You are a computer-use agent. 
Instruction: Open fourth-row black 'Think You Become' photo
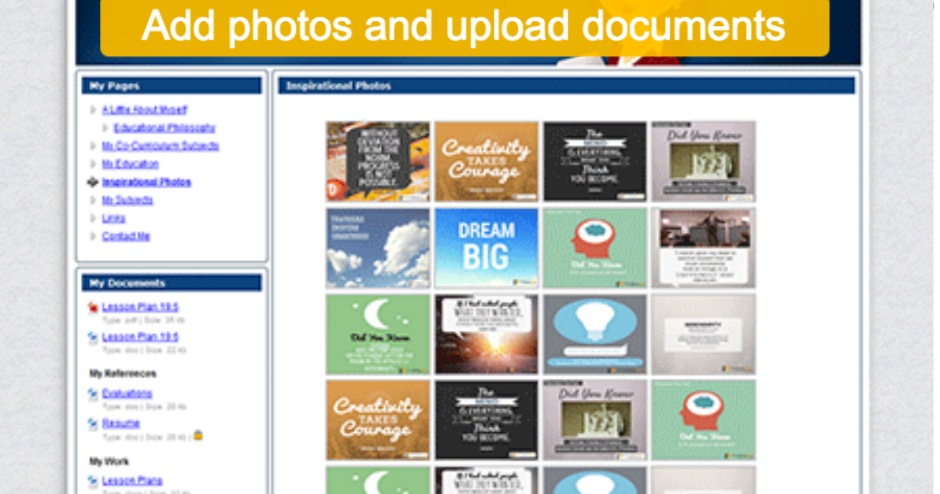pyautogui.click(x=486, y=420)
